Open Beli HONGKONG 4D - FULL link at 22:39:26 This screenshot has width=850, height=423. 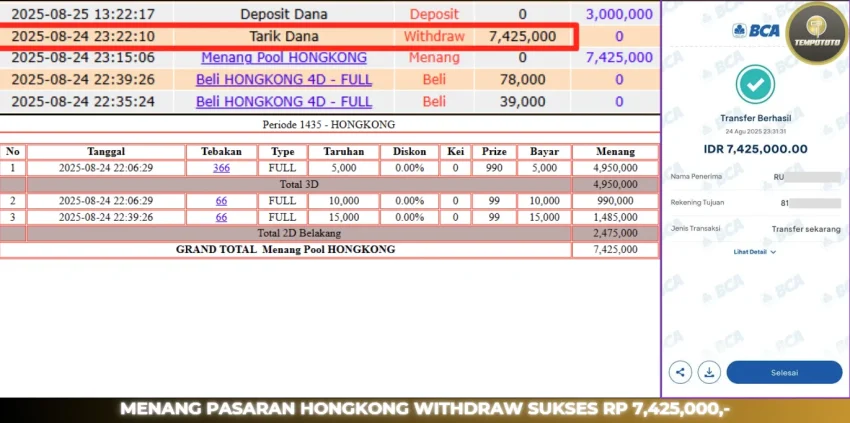pyautogui.click(x=284, y=80)
